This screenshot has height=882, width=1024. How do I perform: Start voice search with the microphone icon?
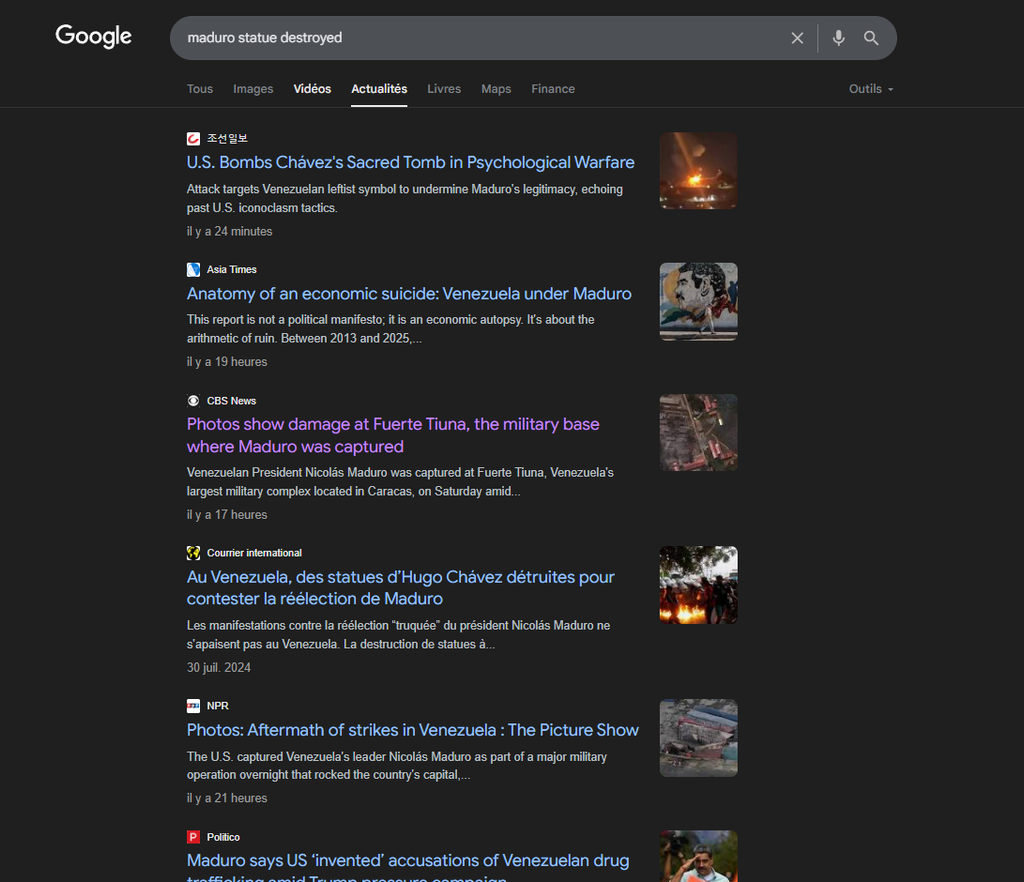click(x=838, y=38)
